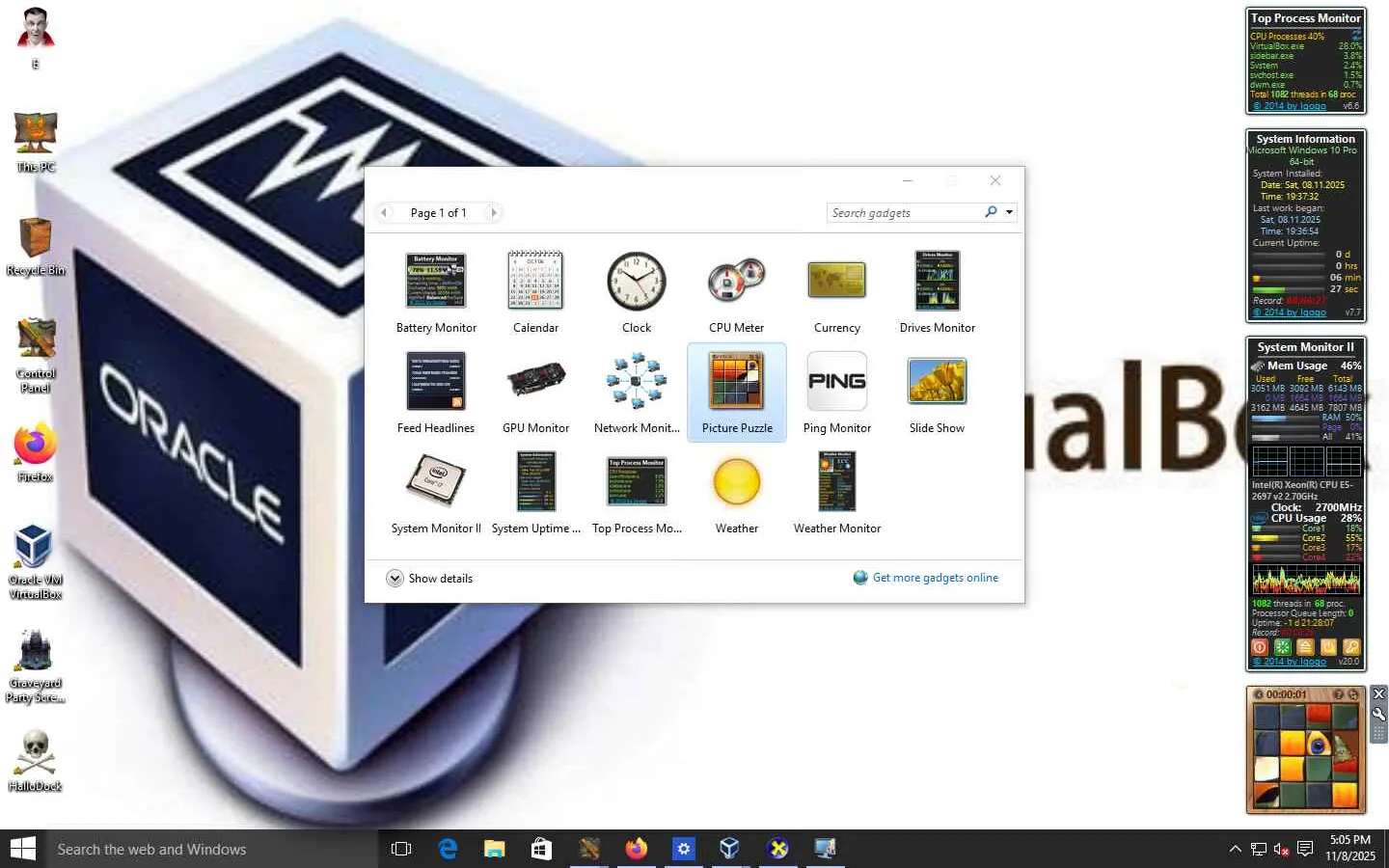The height and width of the screenshot is (868, 1389).
Task: Open VirtualBox from the taskbar
Action: [x=730, y=849]
